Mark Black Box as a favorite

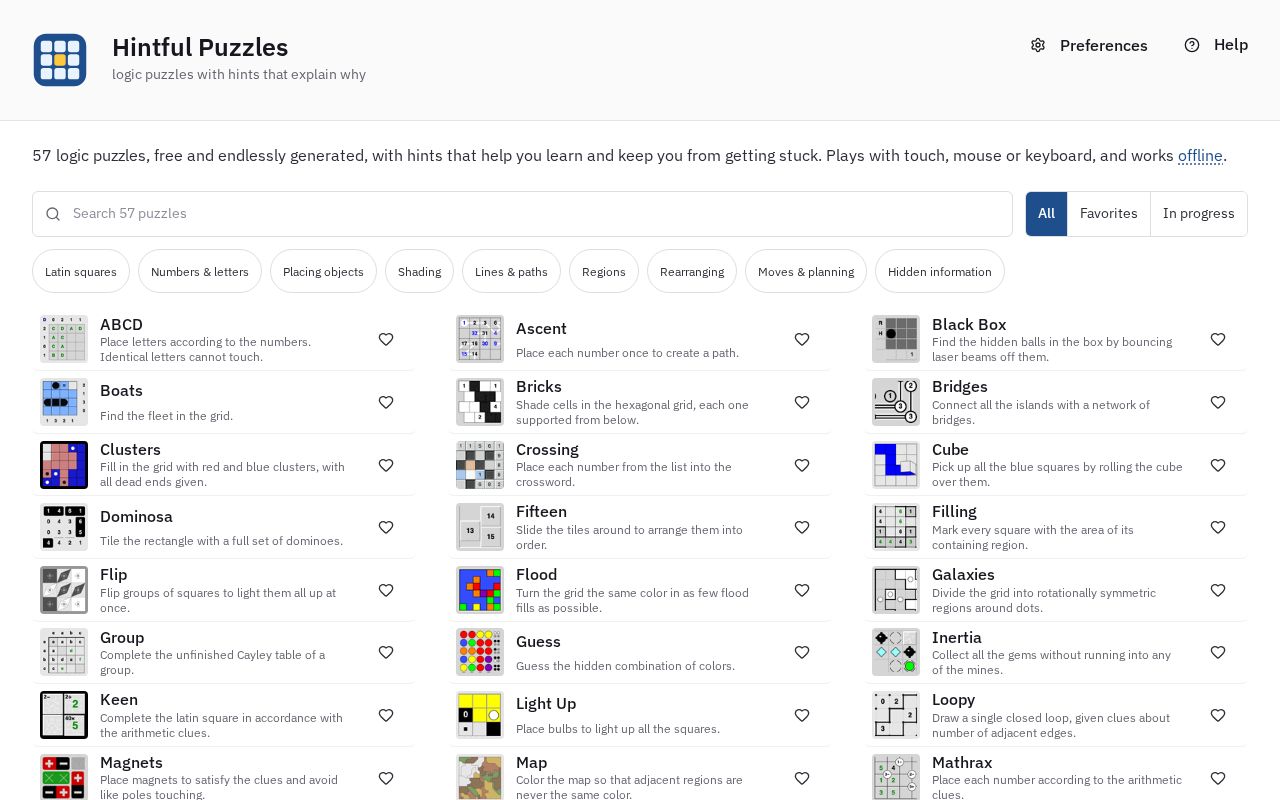click(x=1218, y=340)
